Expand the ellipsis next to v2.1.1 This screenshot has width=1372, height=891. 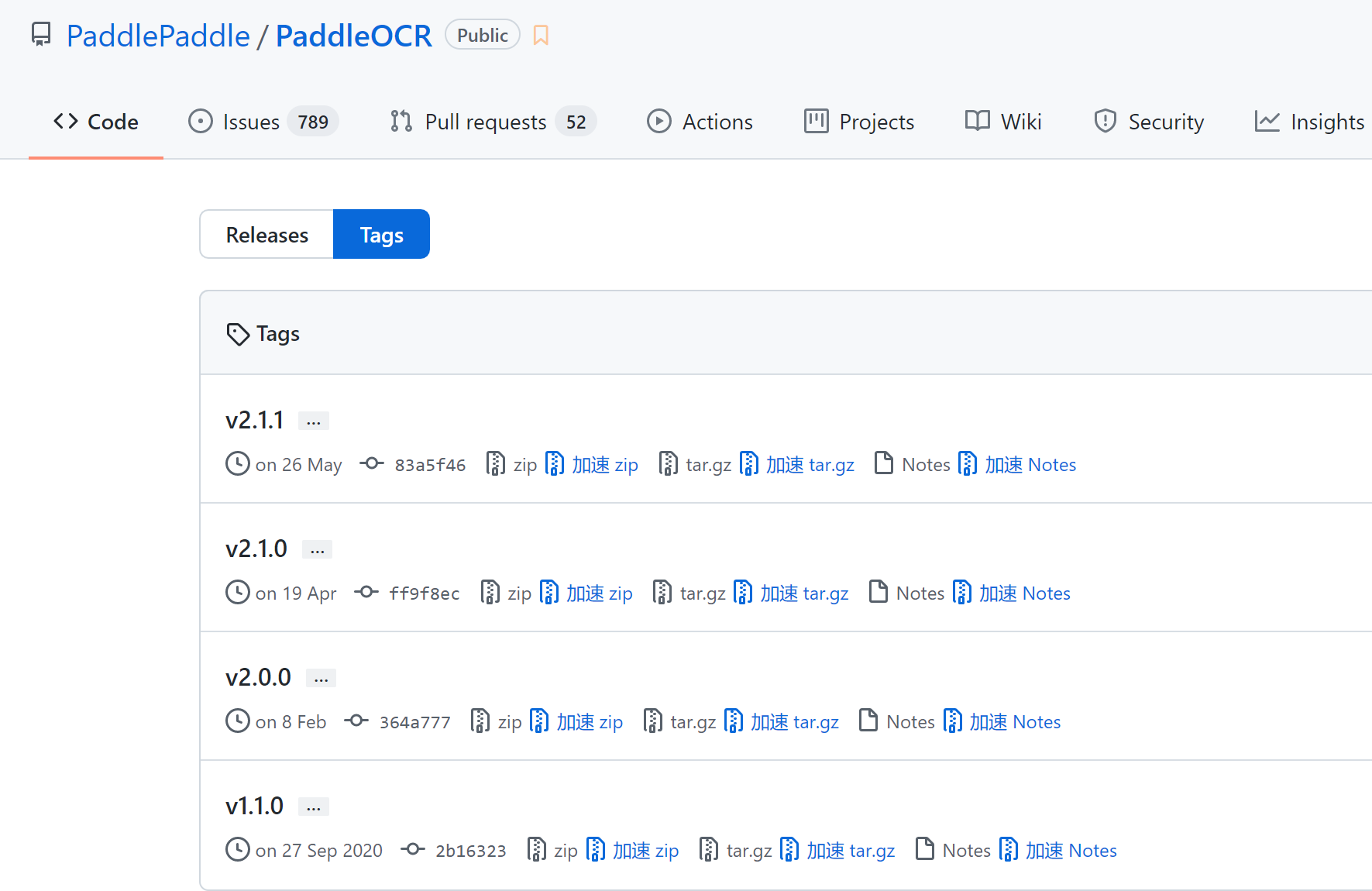pos(314,421)
